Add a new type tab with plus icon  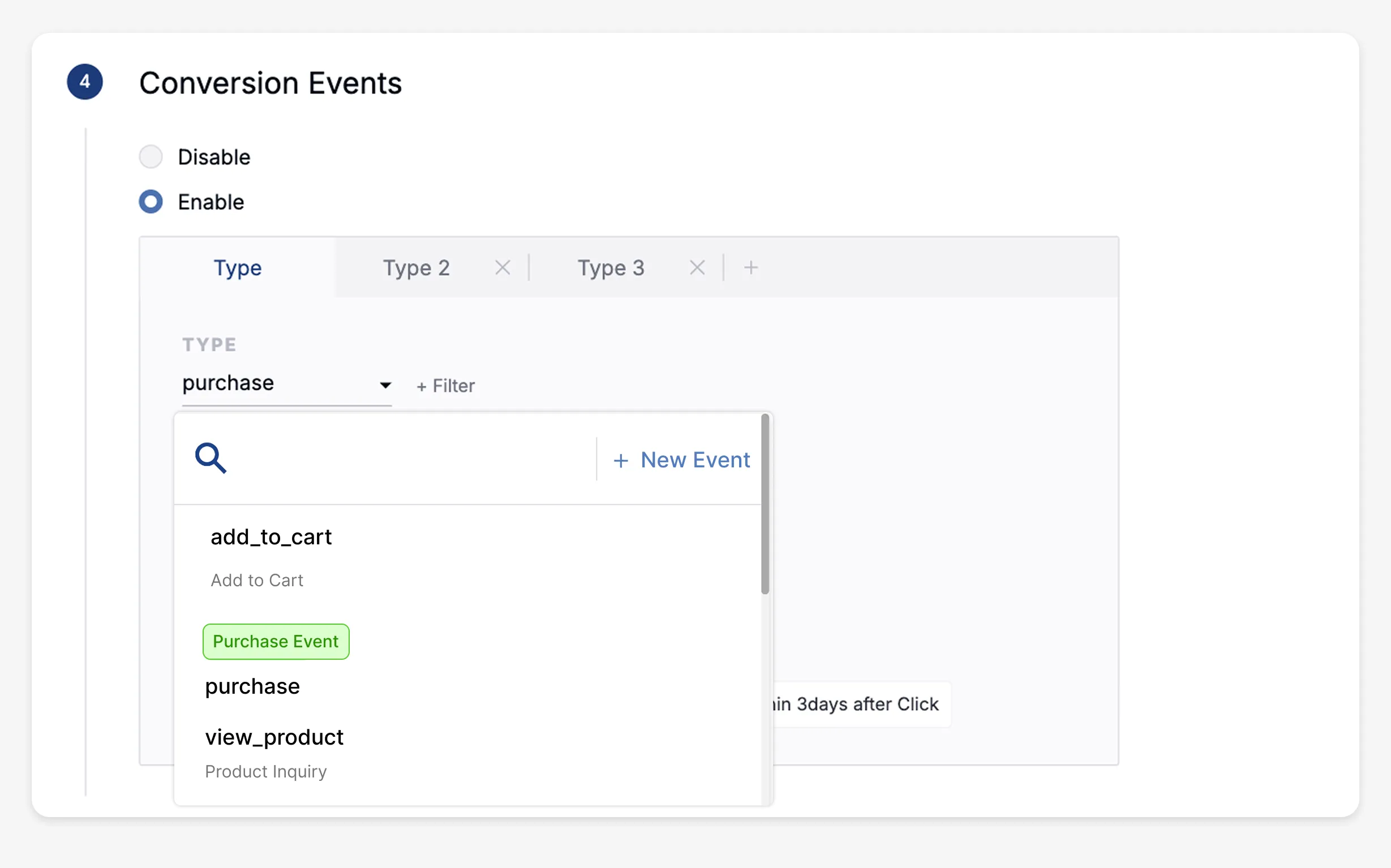[751, 268]
